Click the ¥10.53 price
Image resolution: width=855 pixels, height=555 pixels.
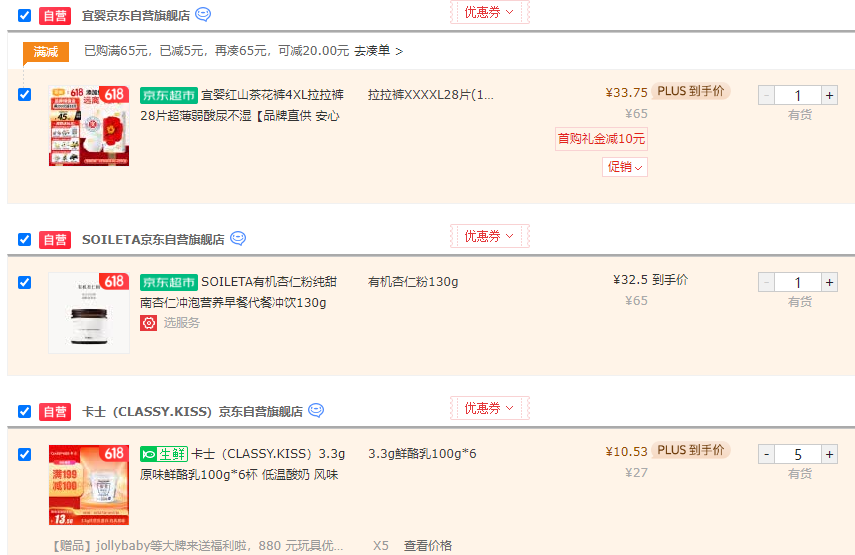(627, 451)
